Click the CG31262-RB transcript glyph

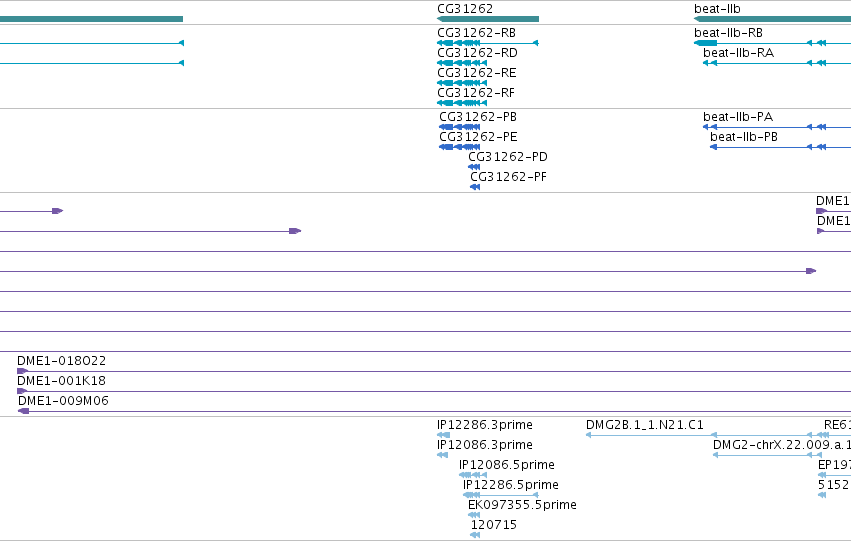(487, 43)
